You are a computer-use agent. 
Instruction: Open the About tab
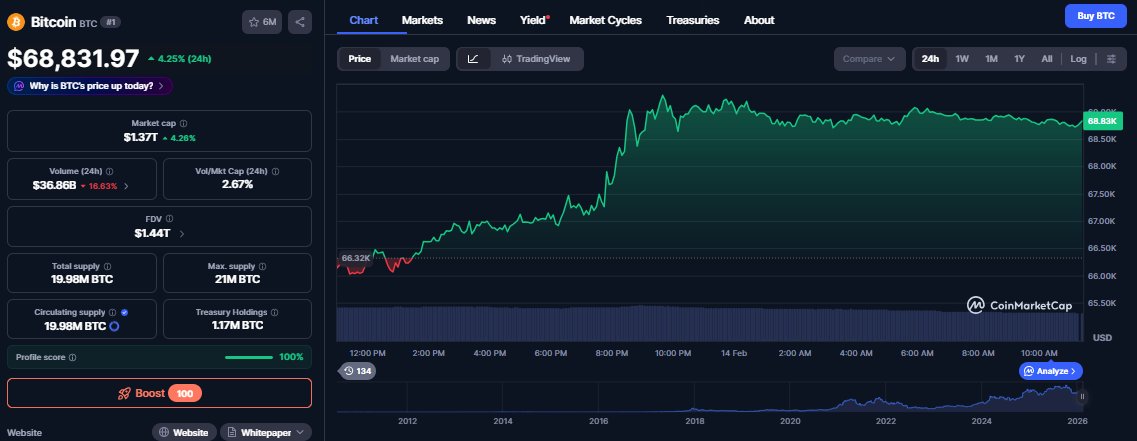pyautogui.click(x=758, y=20)
